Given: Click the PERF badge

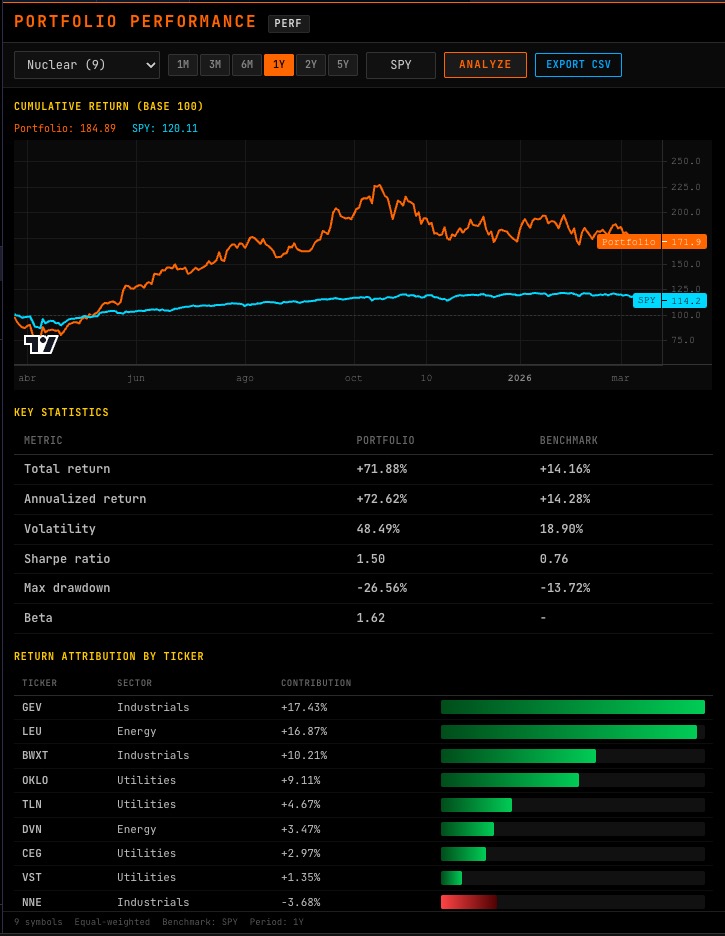Looking at the screenshot, I should [288, 23].
